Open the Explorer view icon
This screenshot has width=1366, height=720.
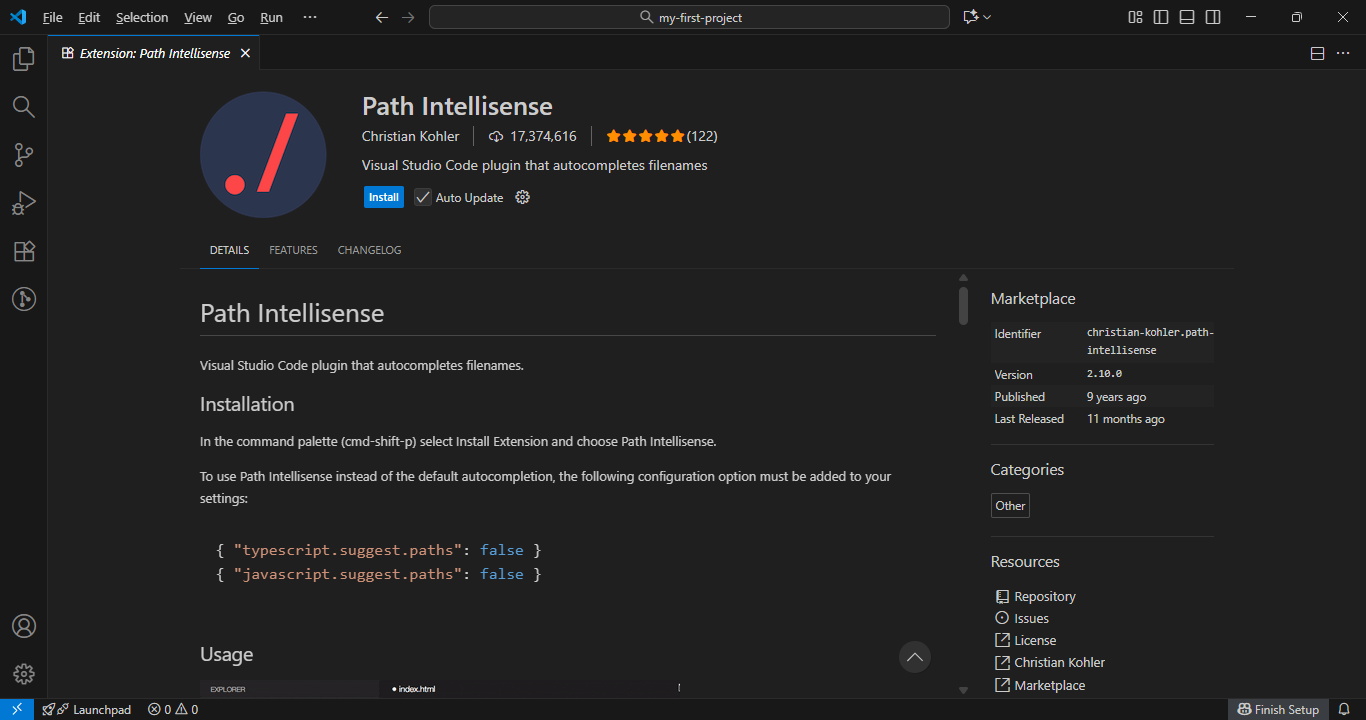click(x=24, y=59)
